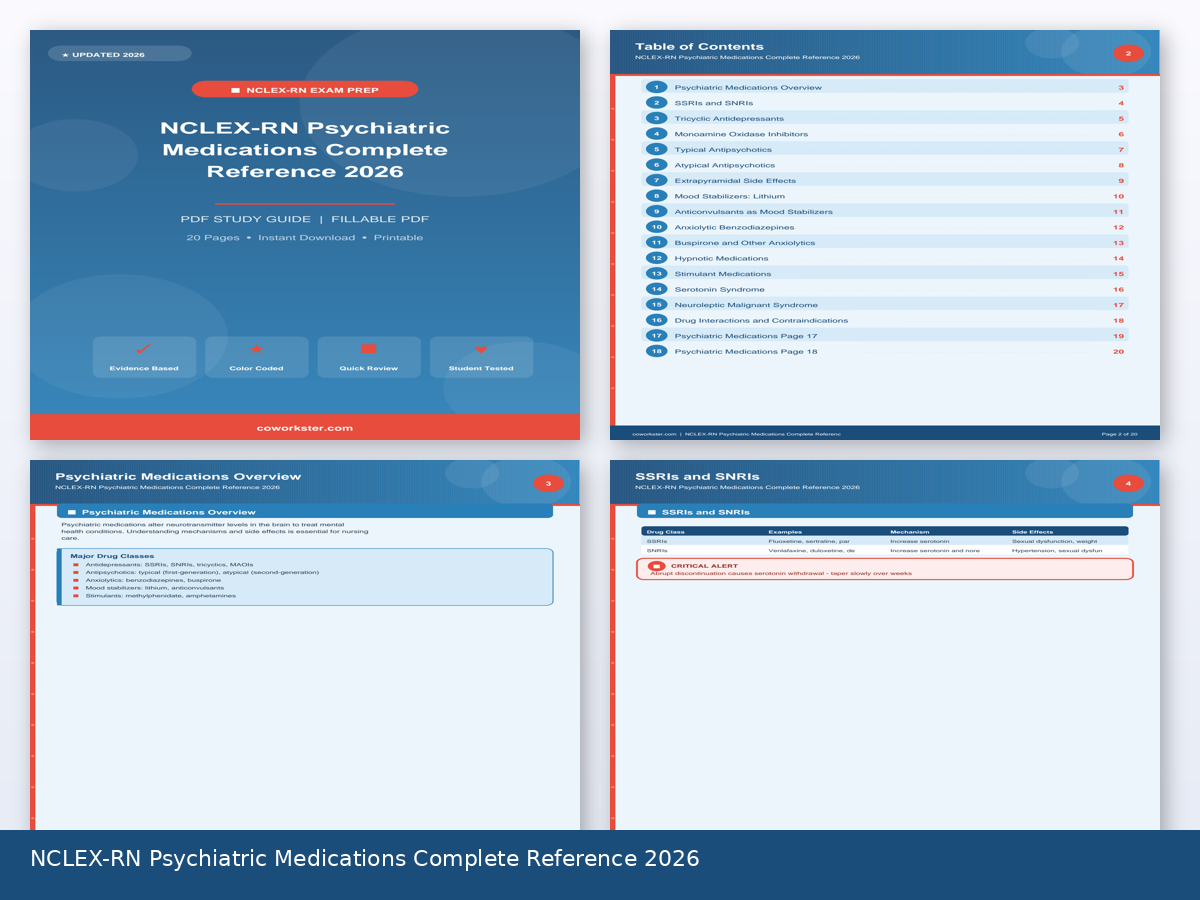
Task: Click the checkmark icon on Evidence Based badge
Action: pyautogui.click(x=143, y=350)
